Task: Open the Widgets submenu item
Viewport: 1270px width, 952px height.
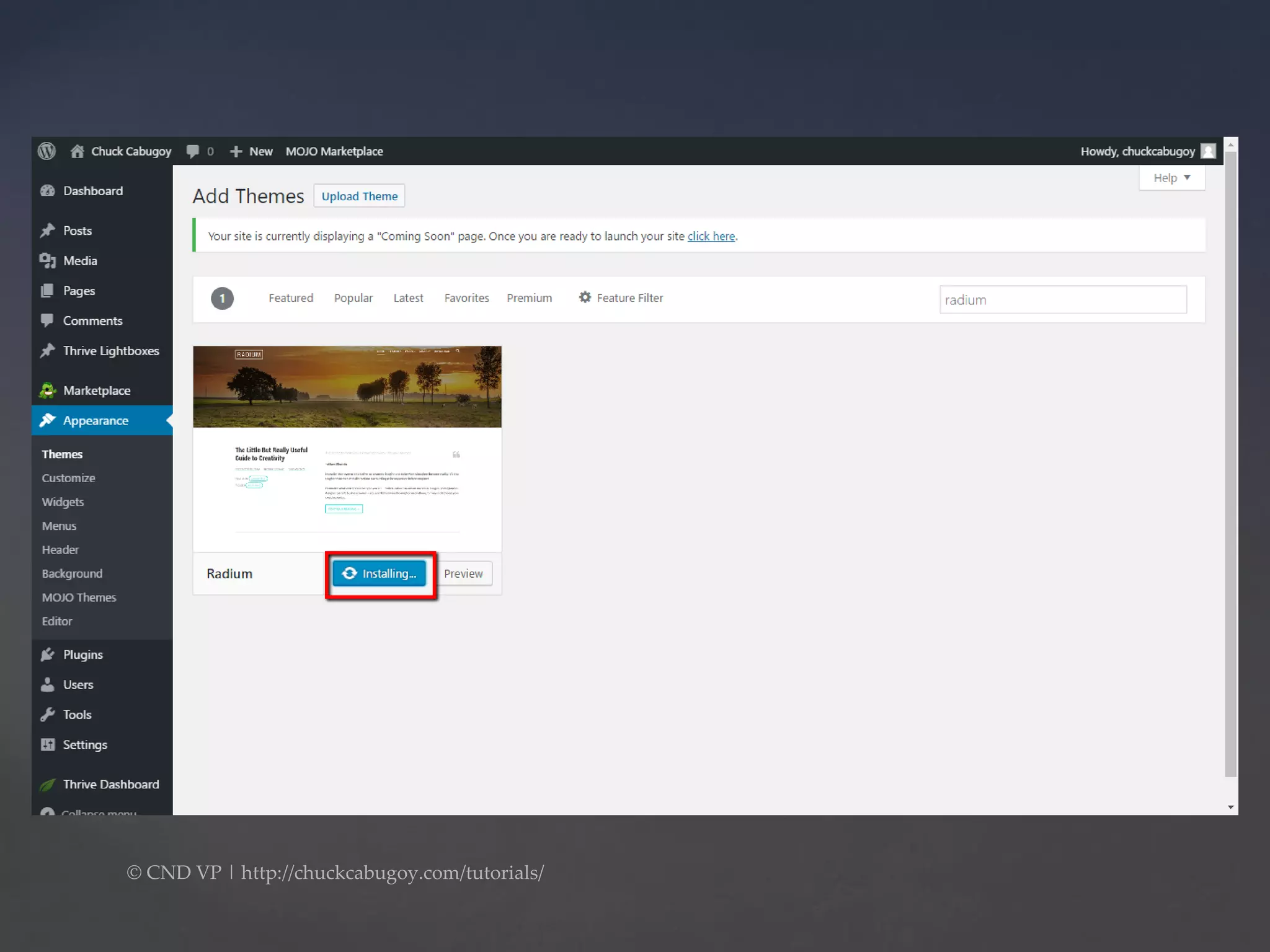Action: click(63, 502)
